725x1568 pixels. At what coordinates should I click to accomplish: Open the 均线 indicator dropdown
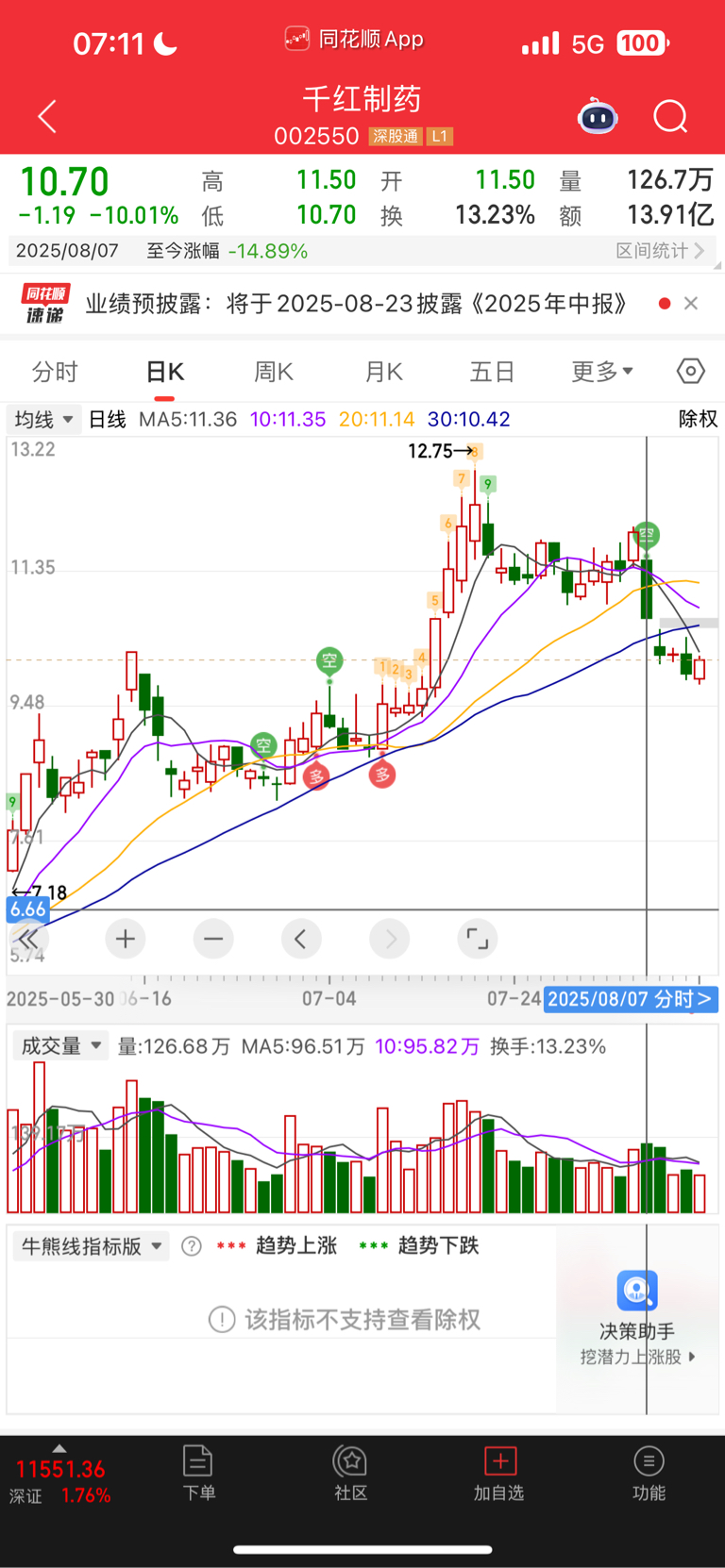pos(43,419)
